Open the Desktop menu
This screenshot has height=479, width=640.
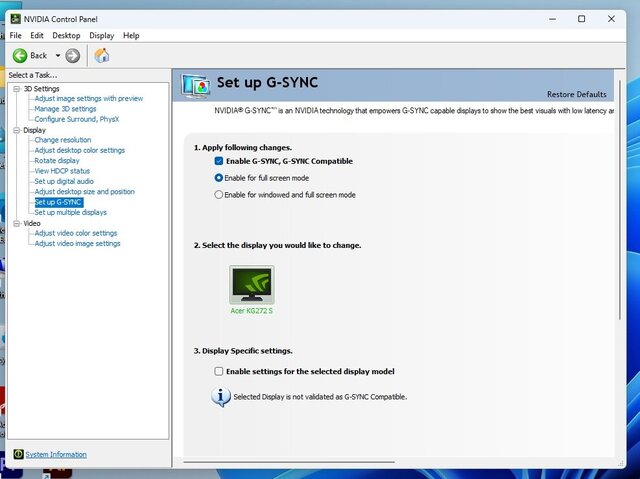(x=66, y=36)
